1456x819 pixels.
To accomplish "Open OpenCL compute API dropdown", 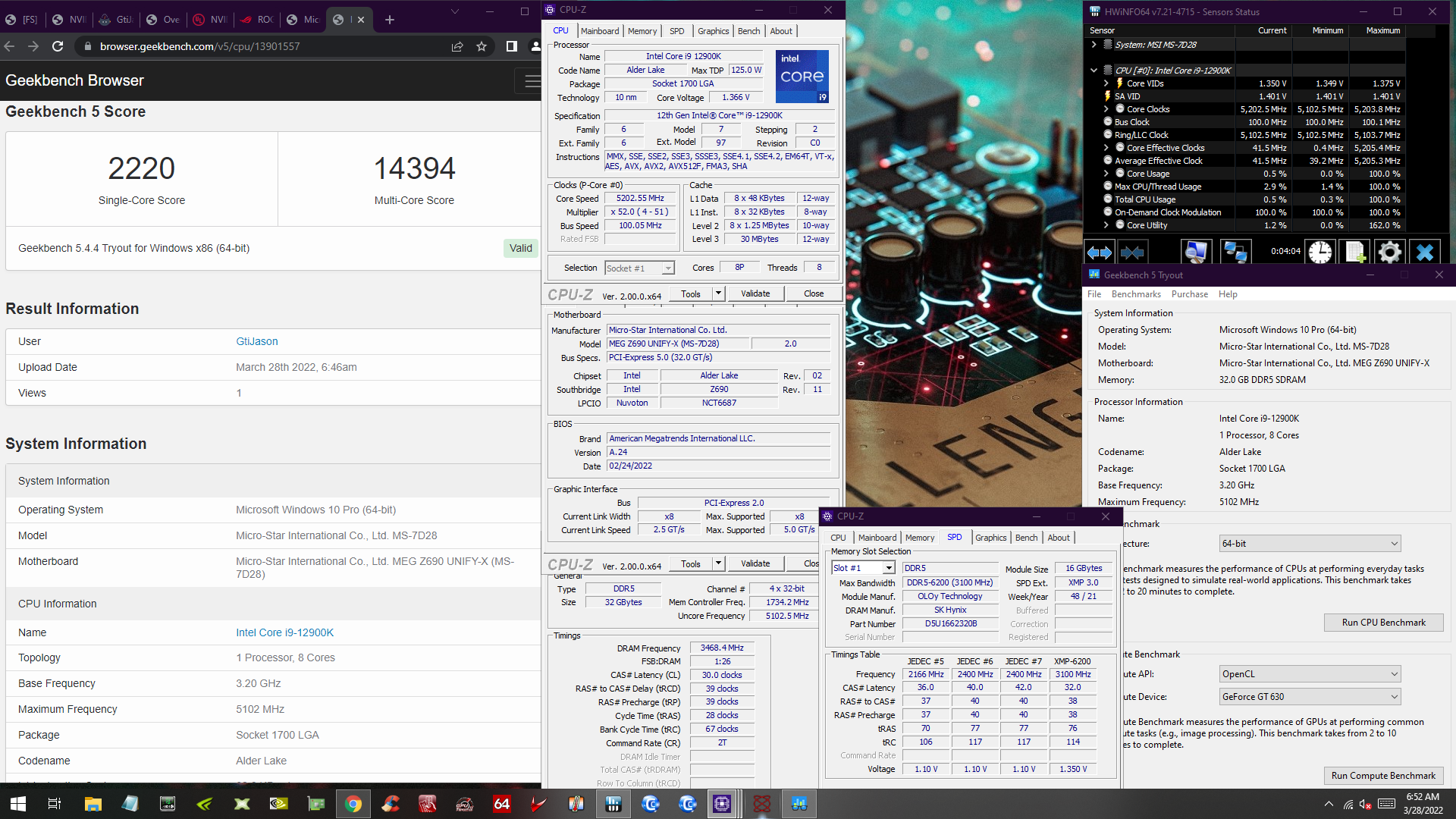I will click(1310, 674).
